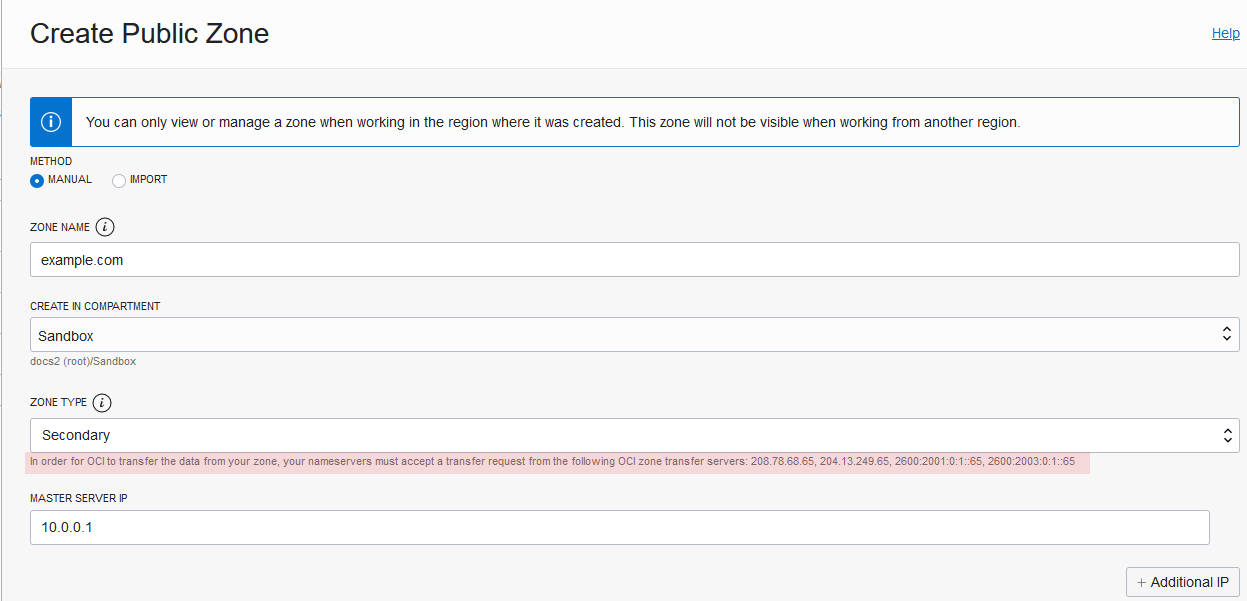The width and height of the screenshot is (1247, 601).
Task: Click the OCI zone transfer servers notice
Action: 552,462
